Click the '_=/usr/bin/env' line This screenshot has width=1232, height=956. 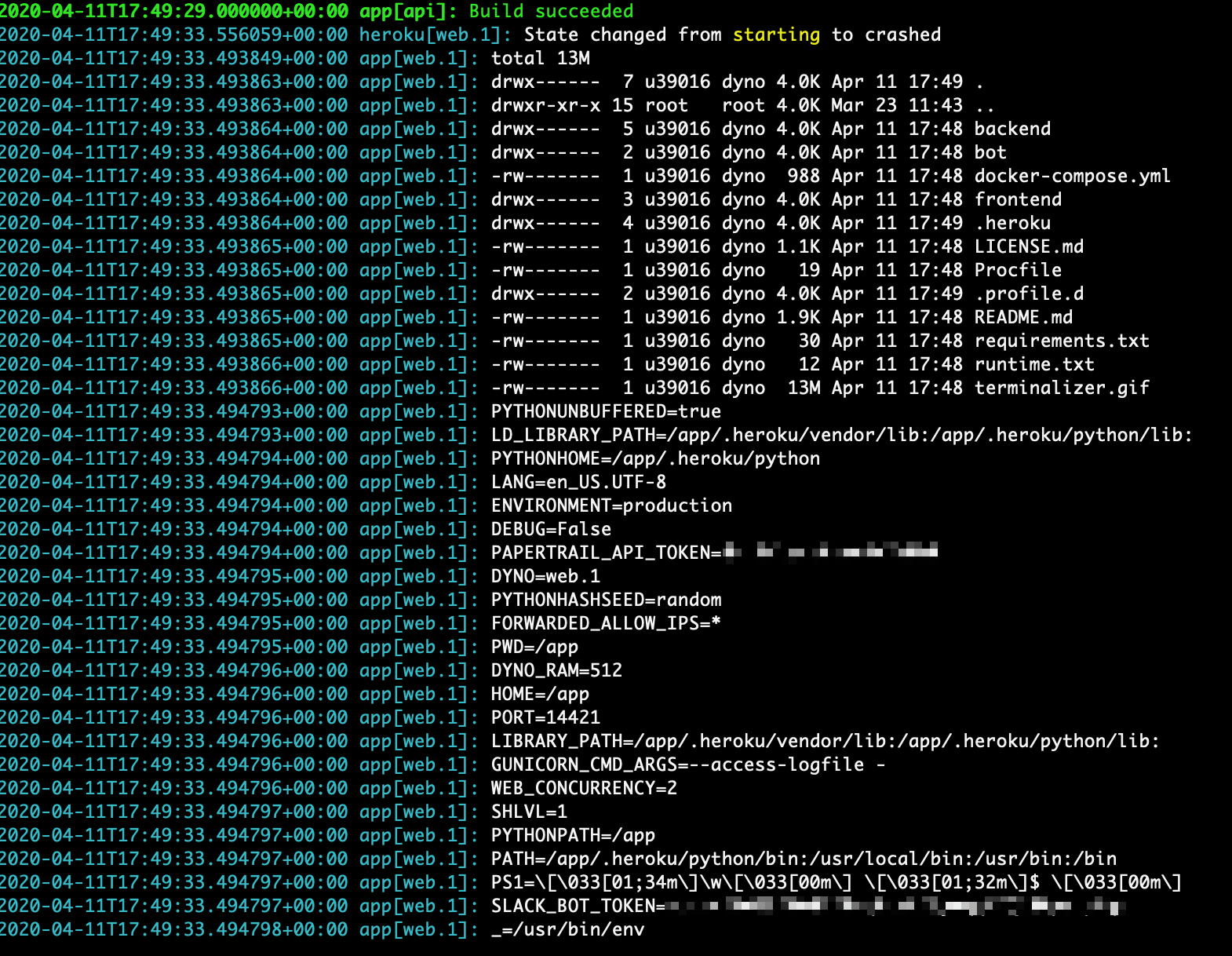click(x=567, y=929)
